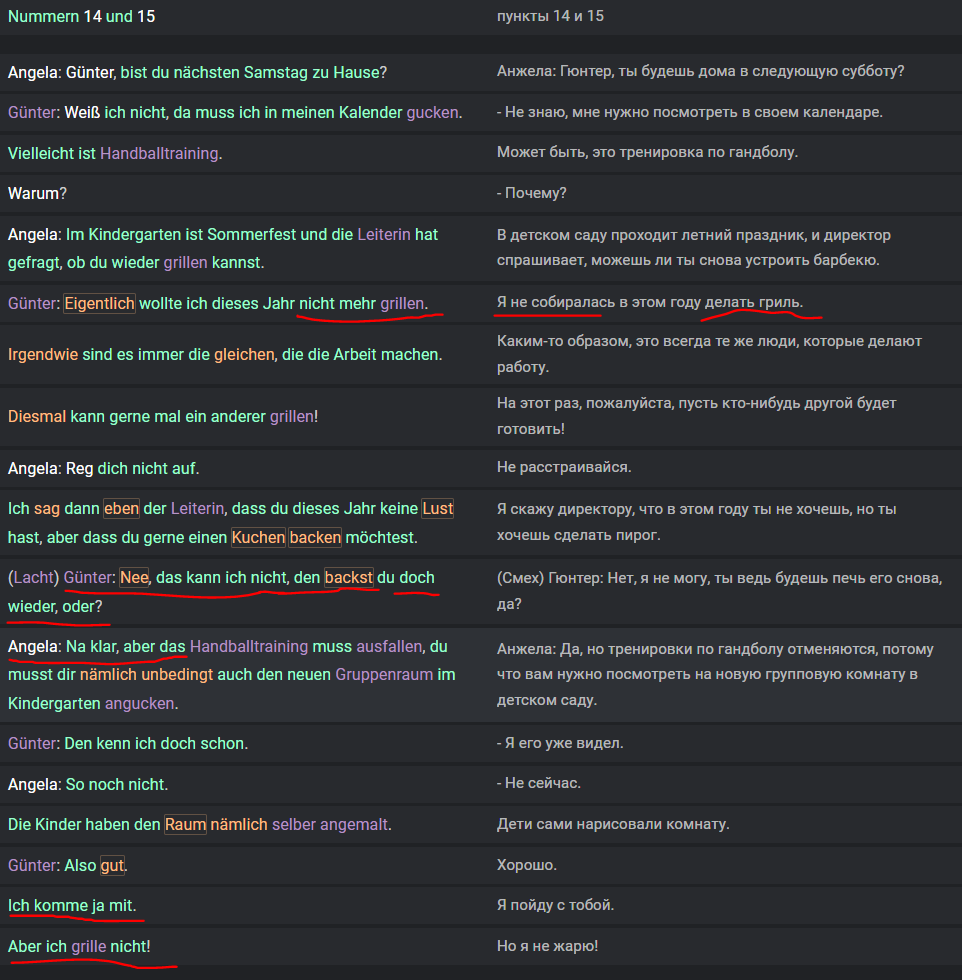This screenshot has width=962, height=980.
Task: Select the boxed word 'Raum'
Action: pyautogui.click(x=185, y=825)
